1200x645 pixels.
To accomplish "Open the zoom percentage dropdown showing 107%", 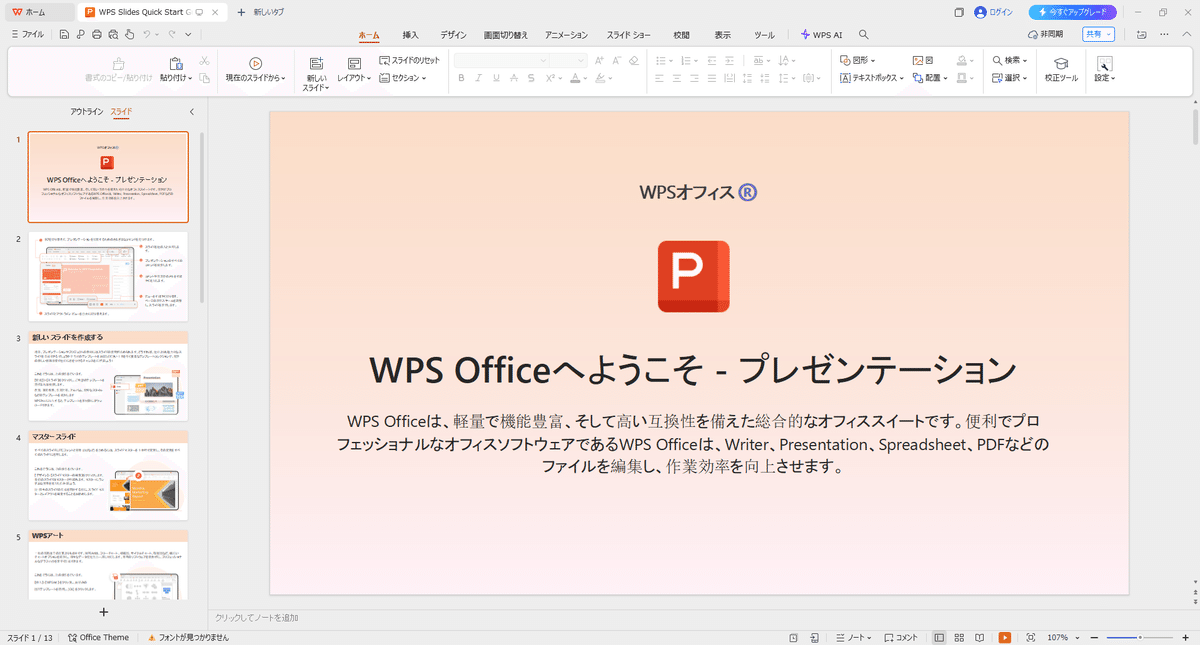I will coord(1062,637).
